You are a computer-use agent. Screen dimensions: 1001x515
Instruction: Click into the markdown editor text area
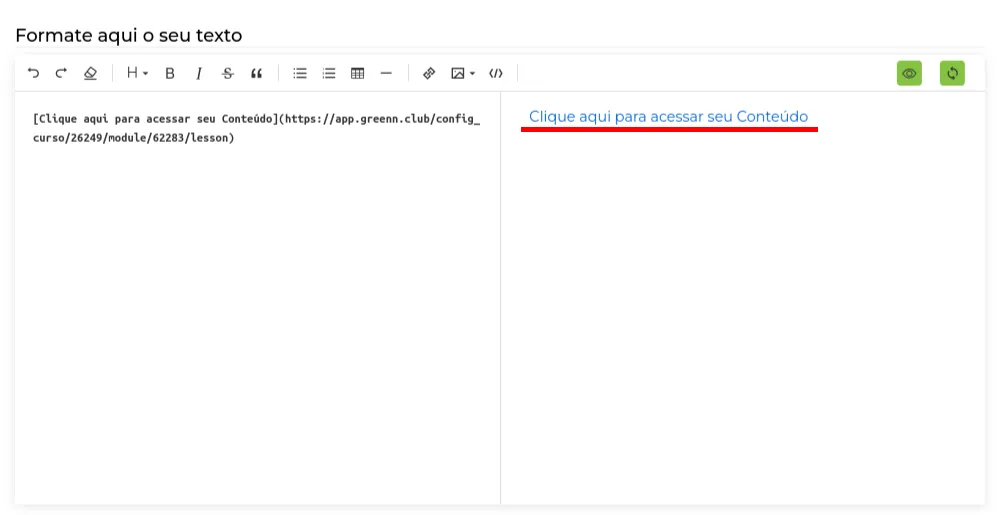(x=257, y=297)
